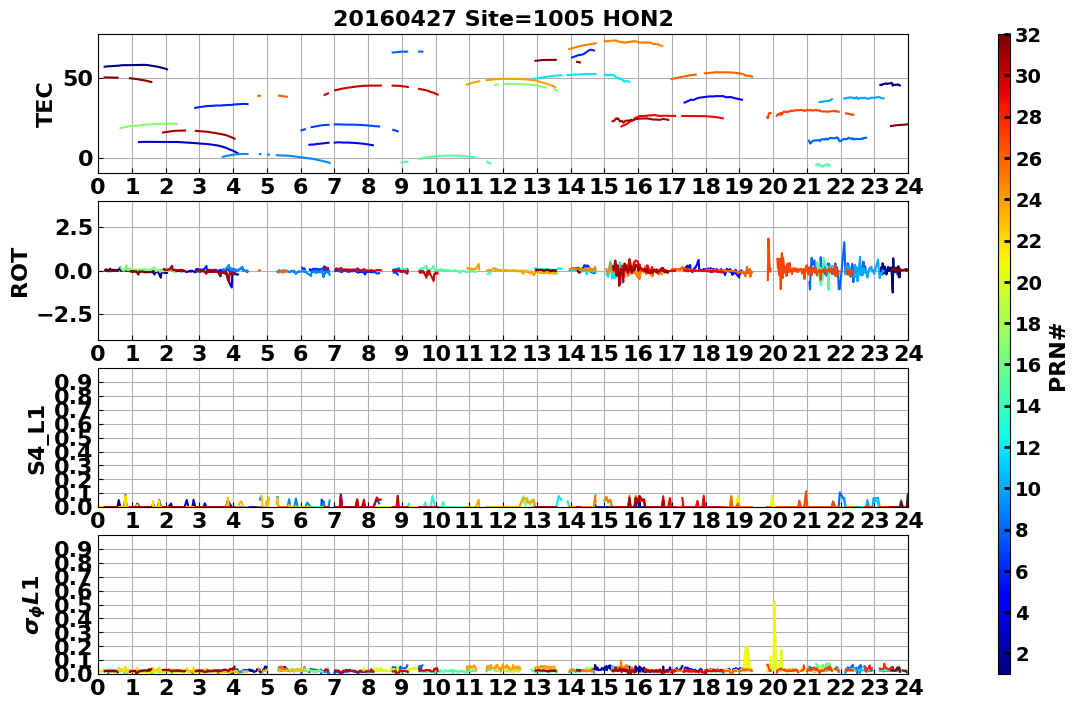Click the "10" tick on the PRN colorbar
The height and width of the screenshot is (709, 1077).
1028,488
